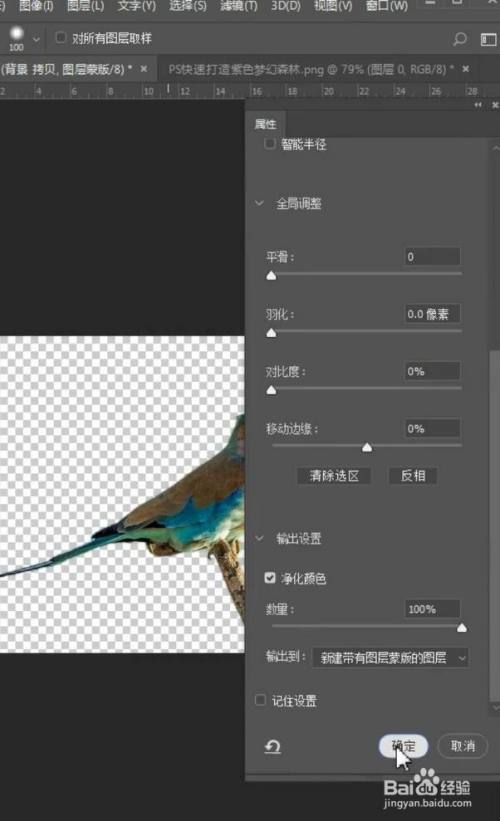Click the 羽化 slider handle
This screenshot has width=500, height=821.
tap(271, 332)
